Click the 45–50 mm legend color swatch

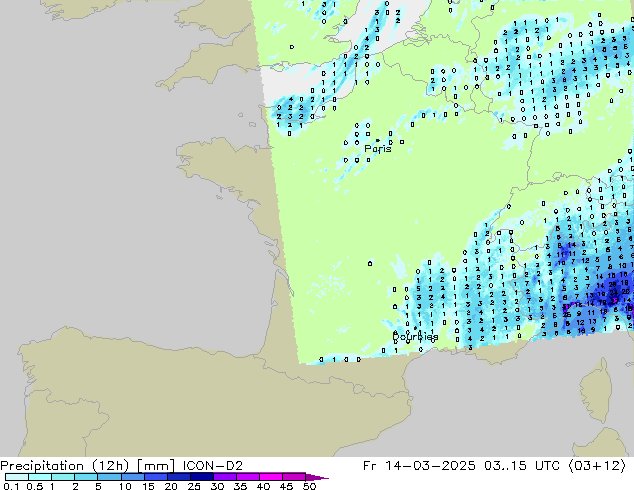[294, 477]
